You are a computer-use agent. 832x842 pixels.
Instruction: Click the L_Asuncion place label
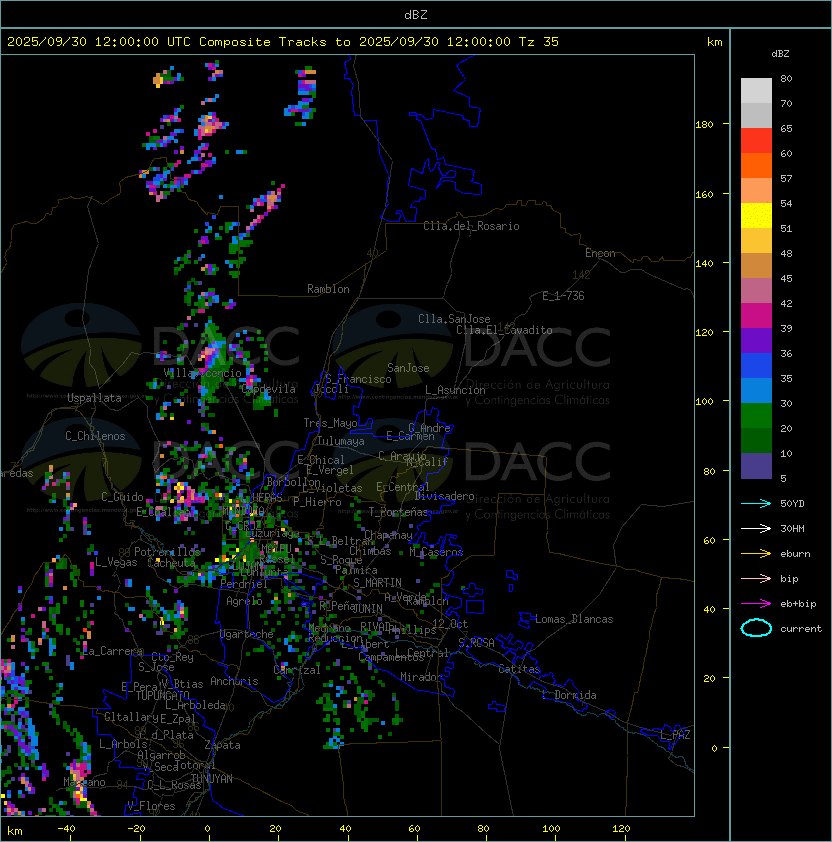(x=455, y=390)
